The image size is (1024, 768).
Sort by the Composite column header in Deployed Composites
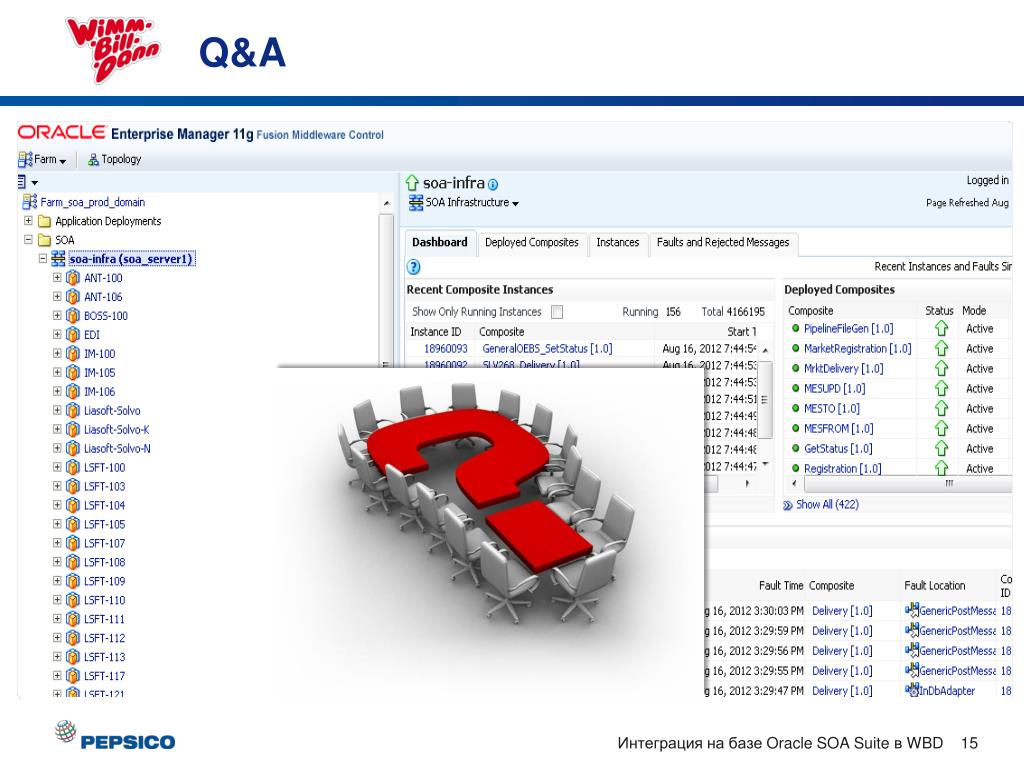tap(810, 311)
